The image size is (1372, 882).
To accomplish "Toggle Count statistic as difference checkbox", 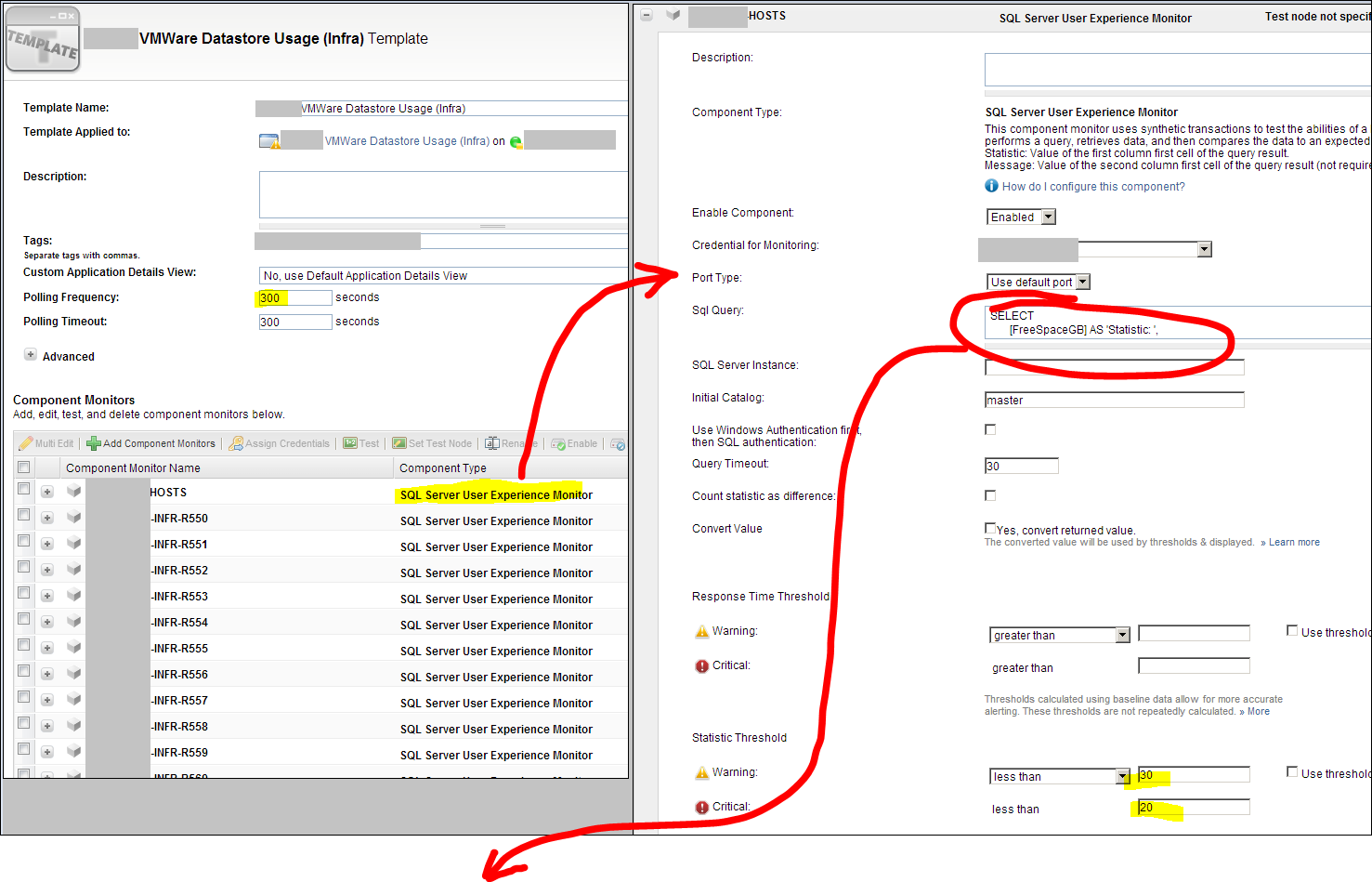I will [x=990, y=495].
